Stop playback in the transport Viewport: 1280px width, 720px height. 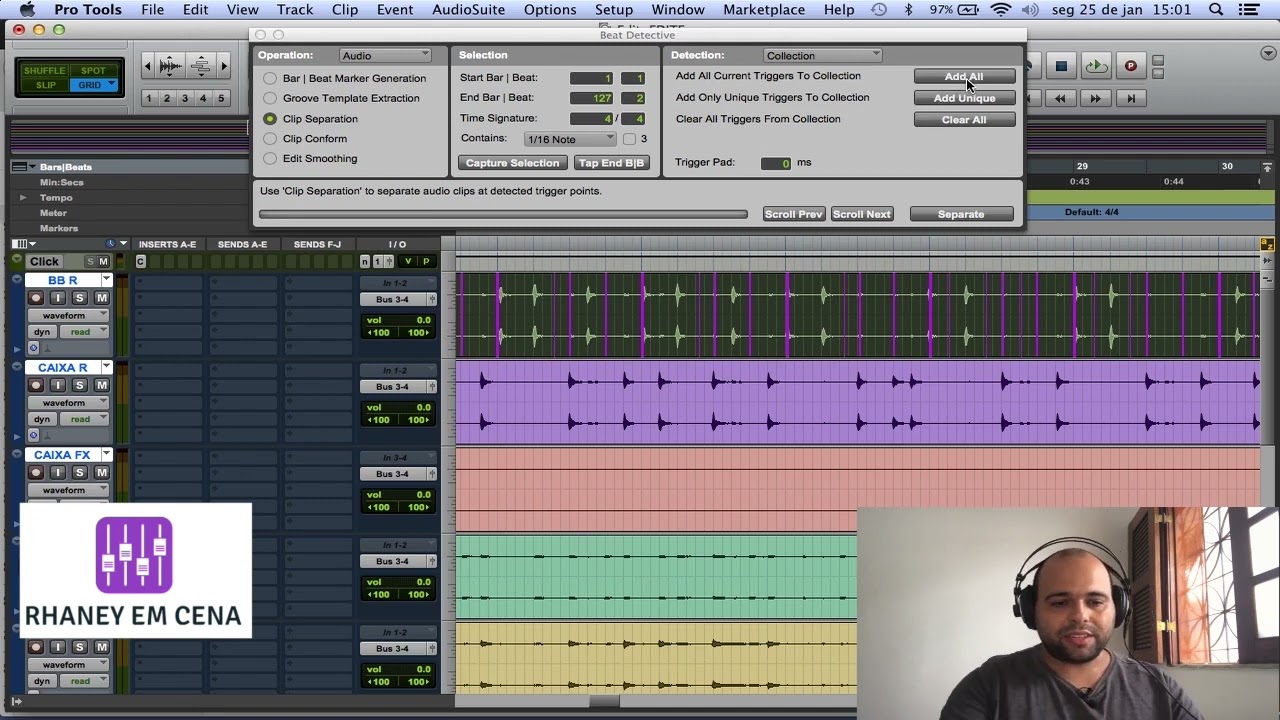[x=1061, y=67]
